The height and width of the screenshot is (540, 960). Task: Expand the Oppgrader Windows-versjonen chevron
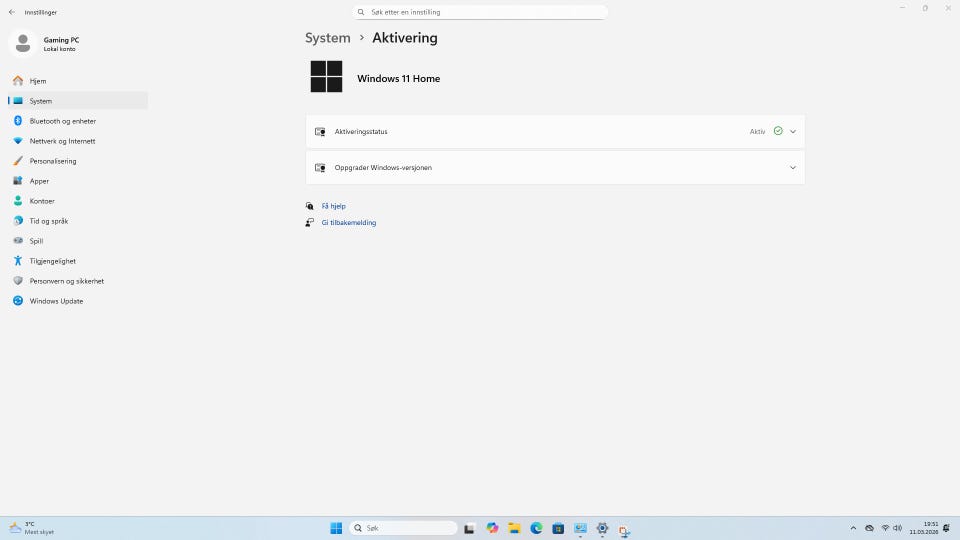(x=793, y=168)
